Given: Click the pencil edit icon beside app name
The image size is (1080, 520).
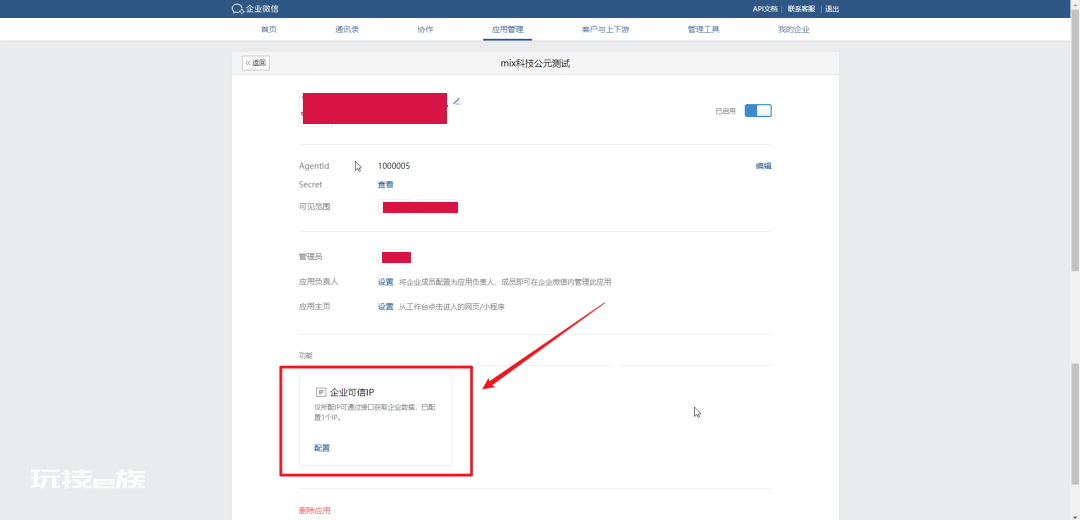Looking at the screenshot, I should point(456,101).
